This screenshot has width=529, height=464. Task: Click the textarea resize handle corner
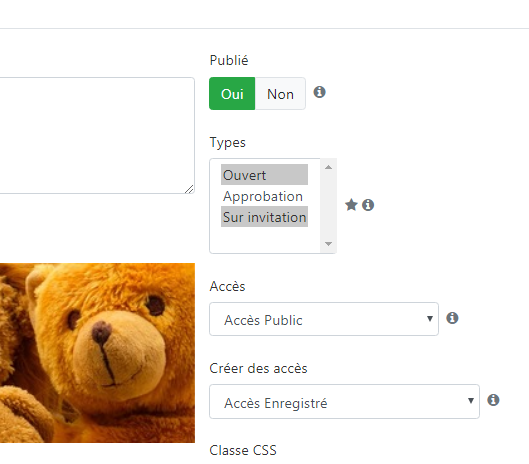coord(190,189)
